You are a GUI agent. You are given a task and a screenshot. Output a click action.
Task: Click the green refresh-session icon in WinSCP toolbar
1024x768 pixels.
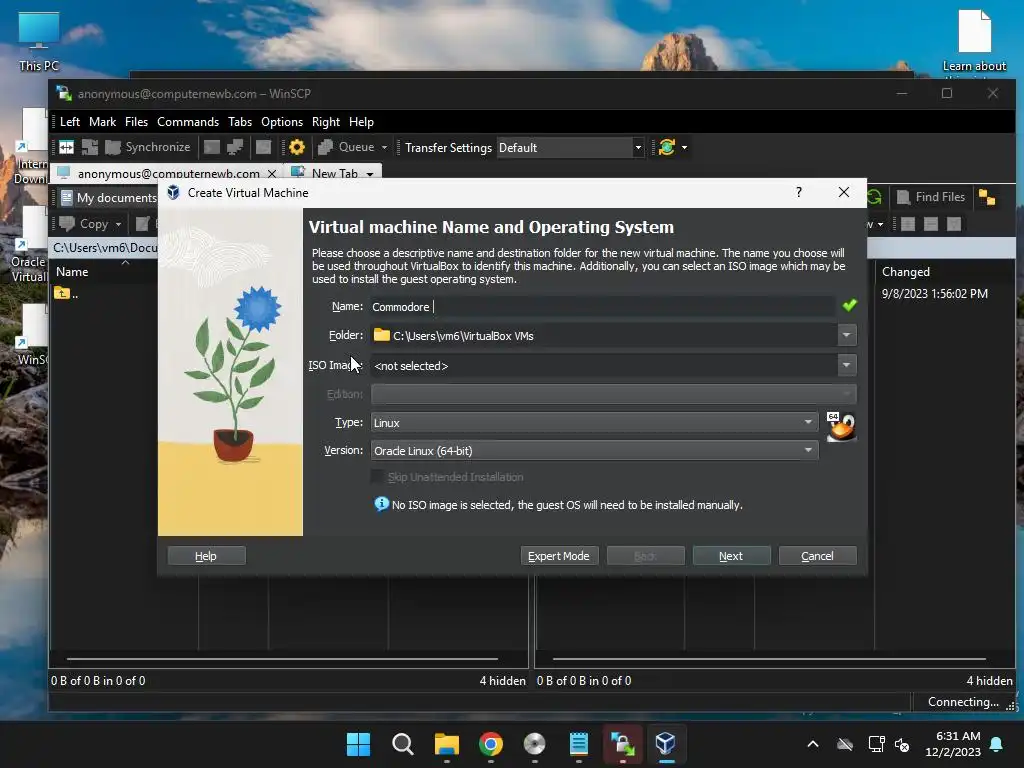coord(667,148)
